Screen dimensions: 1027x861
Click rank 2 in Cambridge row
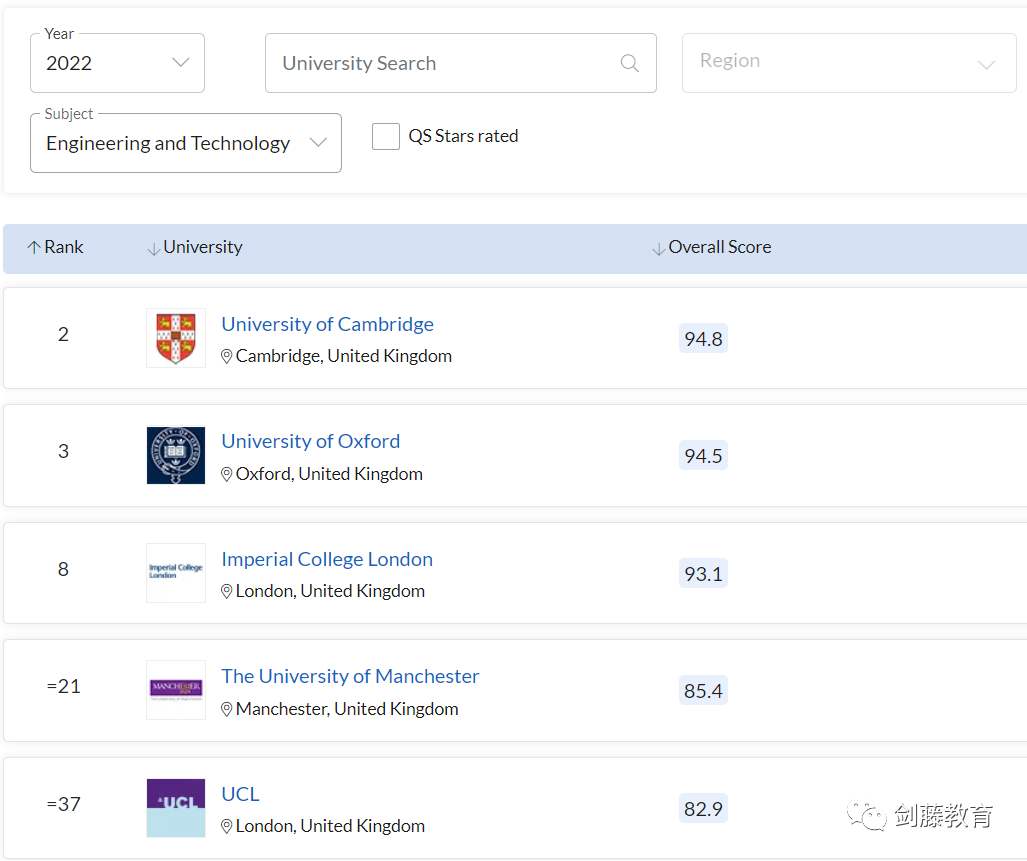[x=63, y=334]
